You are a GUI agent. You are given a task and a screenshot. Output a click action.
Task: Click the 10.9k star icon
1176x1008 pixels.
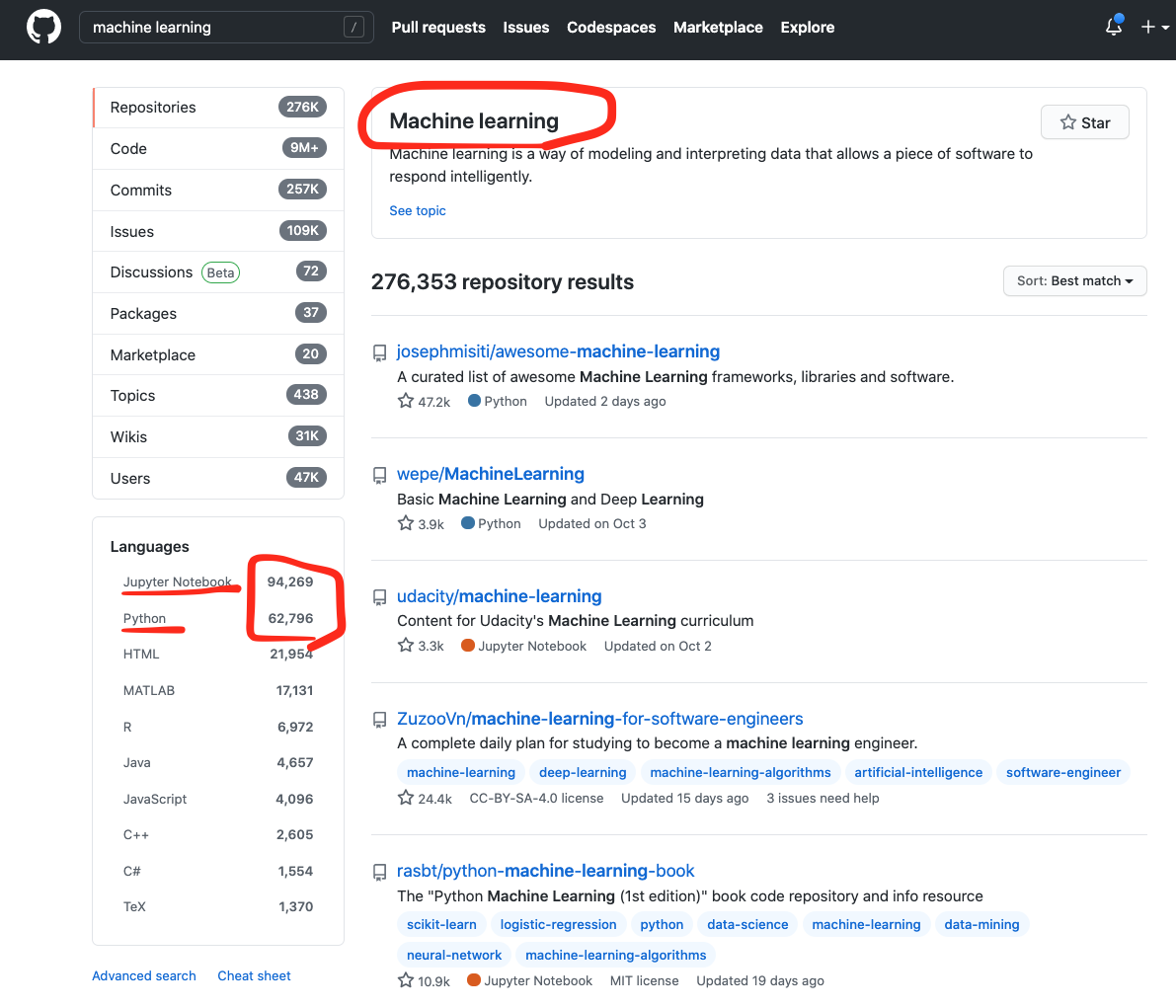coord(406,979)
